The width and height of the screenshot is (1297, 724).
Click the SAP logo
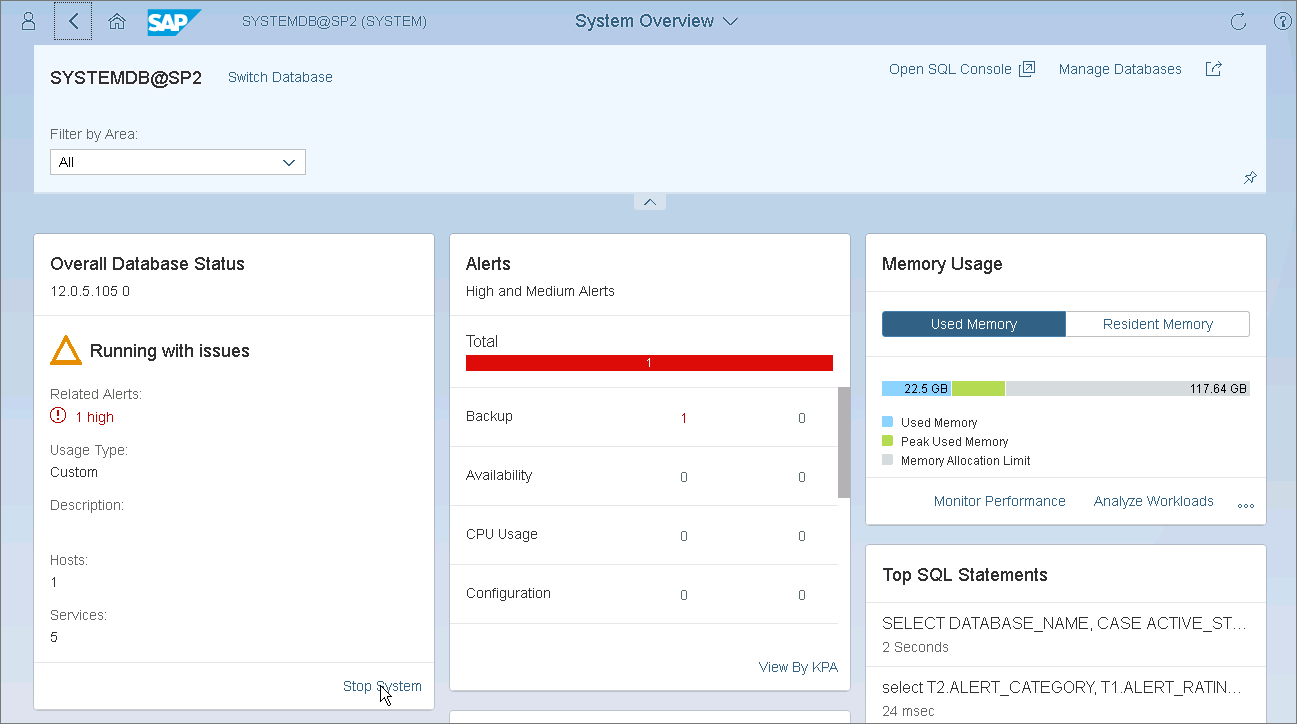(x=174, y=21)
